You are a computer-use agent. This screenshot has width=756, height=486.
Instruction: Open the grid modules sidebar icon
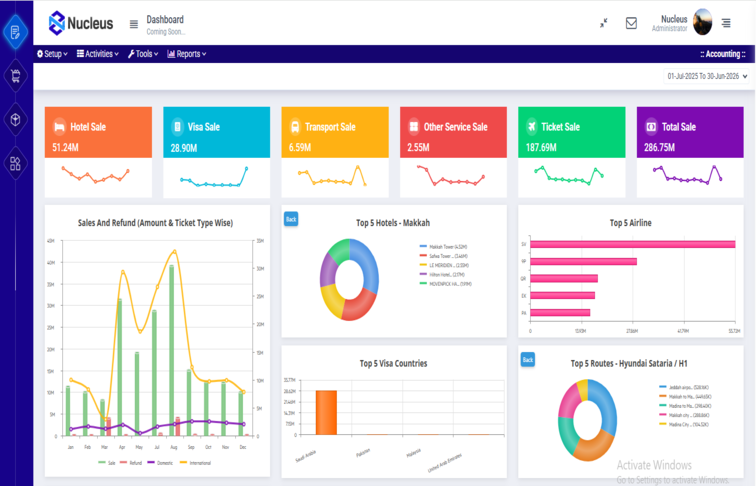pos(15,163)
